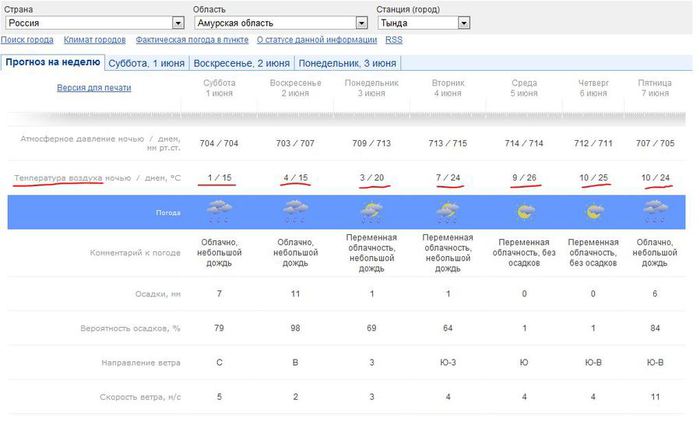Viewport: 700px width, 421px height.
Task: Open the Станция dropdown showing Тында
Action: pos(424,23)
